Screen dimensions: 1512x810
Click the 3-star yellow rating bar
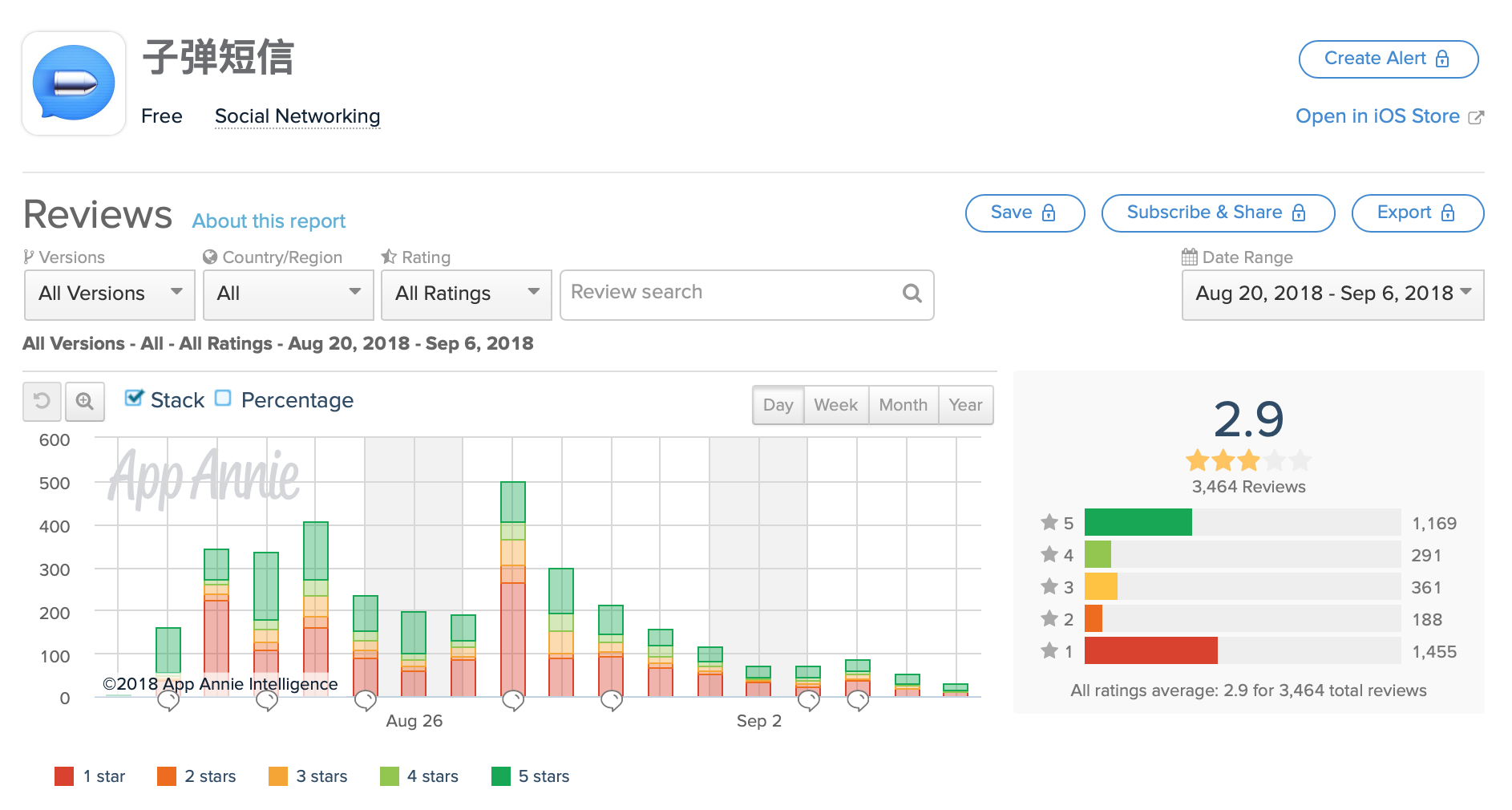coord(1101,586)
